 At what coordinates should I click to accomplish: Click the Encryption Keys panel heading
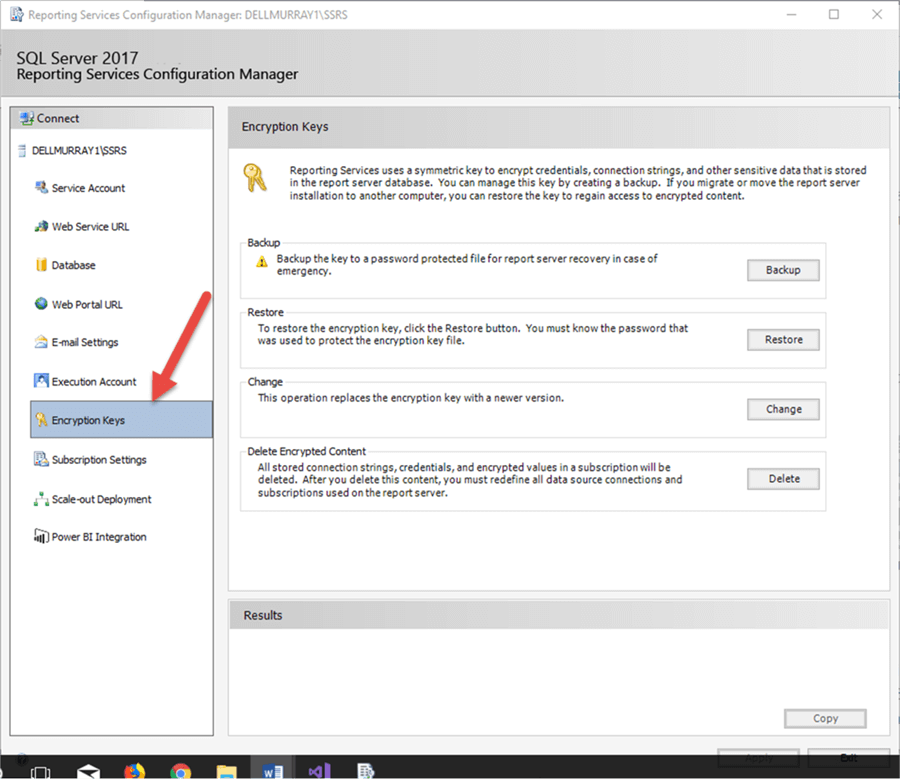pos(285,126)
